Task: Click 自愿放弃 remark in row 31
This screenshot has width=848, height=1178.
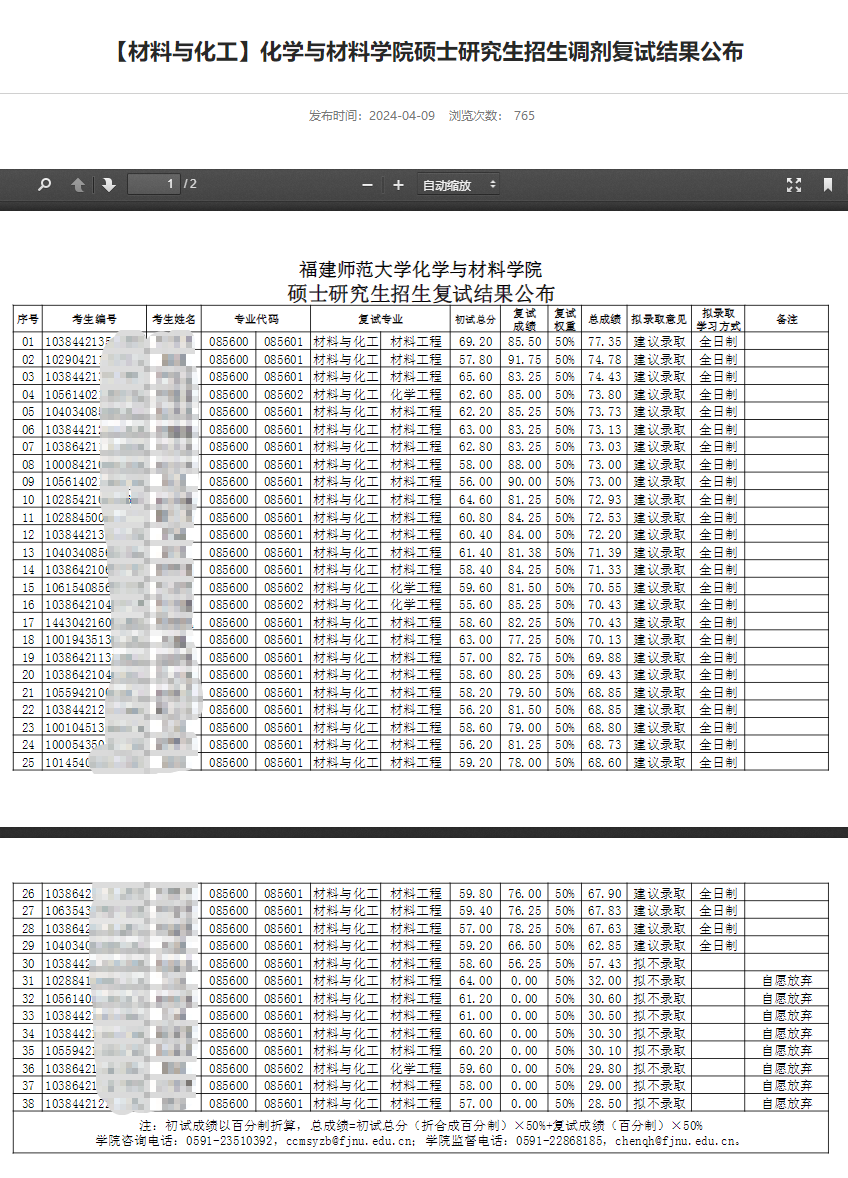Action: click(x=786, y=981)
